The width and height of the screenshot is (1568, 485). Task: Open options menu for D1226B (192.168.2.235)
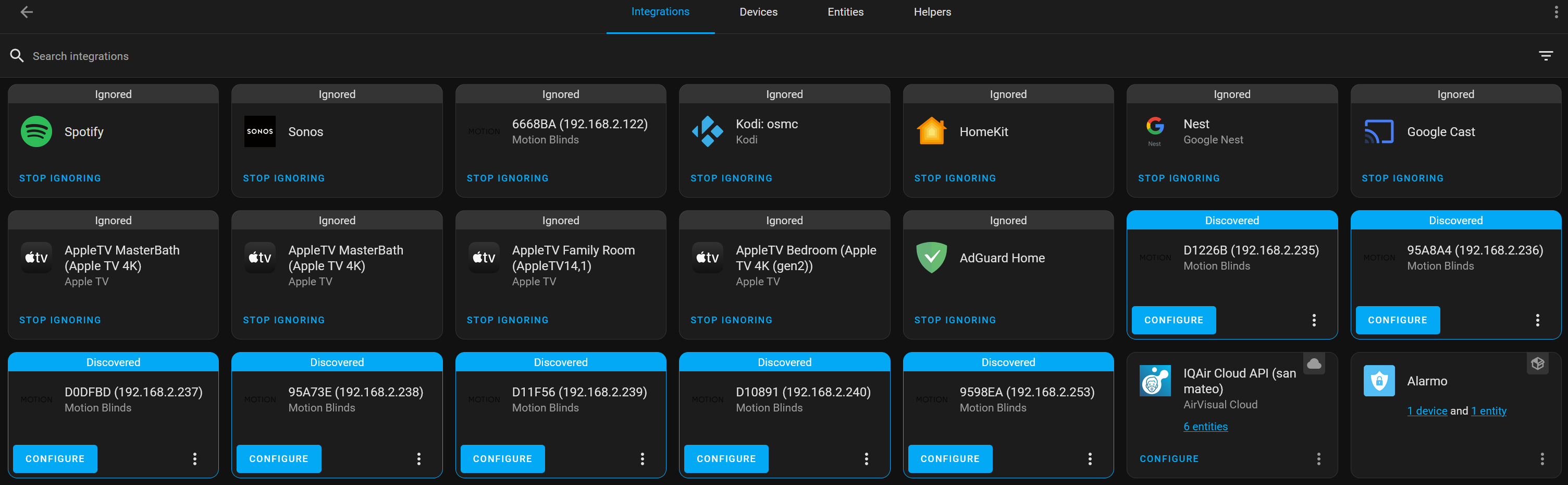(1314, 321)
